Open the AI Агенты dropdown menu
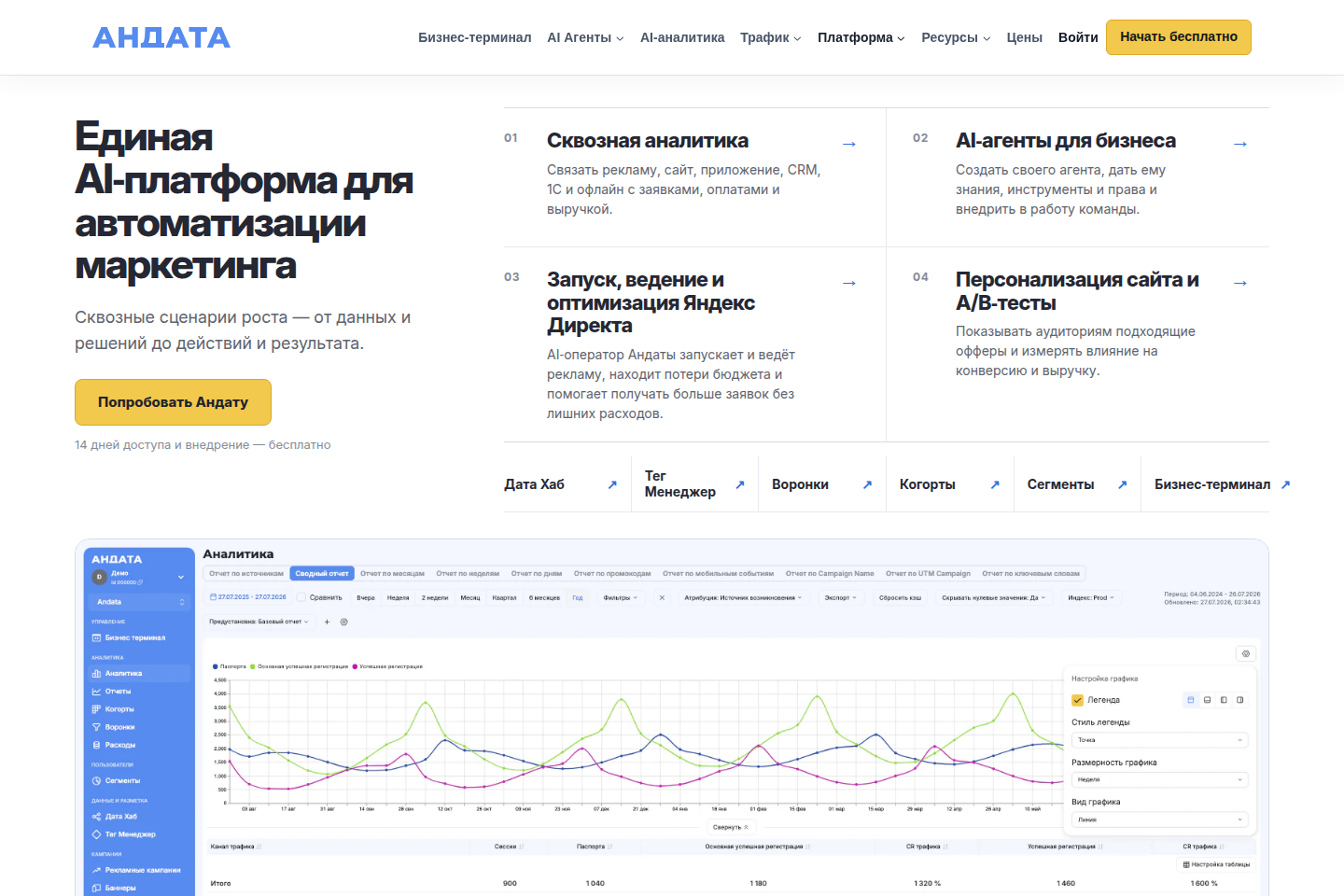Viewport: 1344px width, 896px height. coord(585,37)
